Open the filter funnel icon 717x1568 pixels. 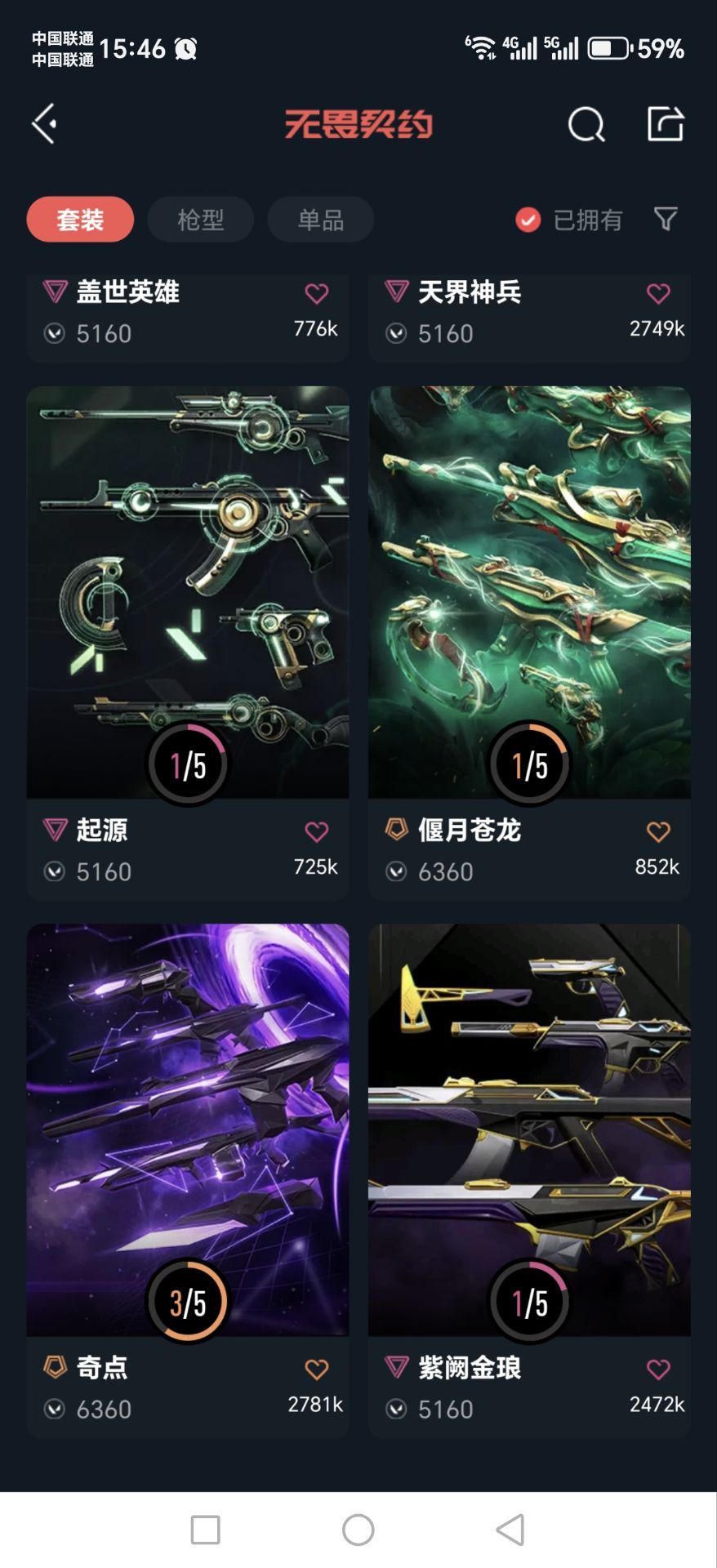tap(666, 219)
